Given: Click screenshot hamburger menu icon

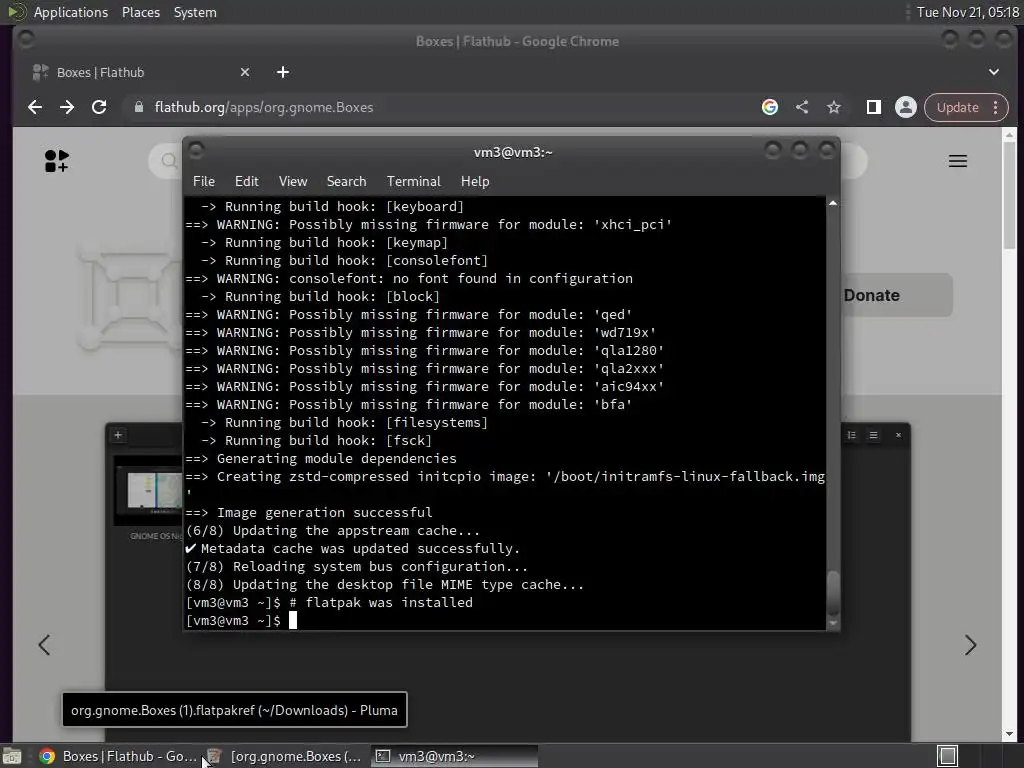Looking at the screenshot, I should click(873, 435).
